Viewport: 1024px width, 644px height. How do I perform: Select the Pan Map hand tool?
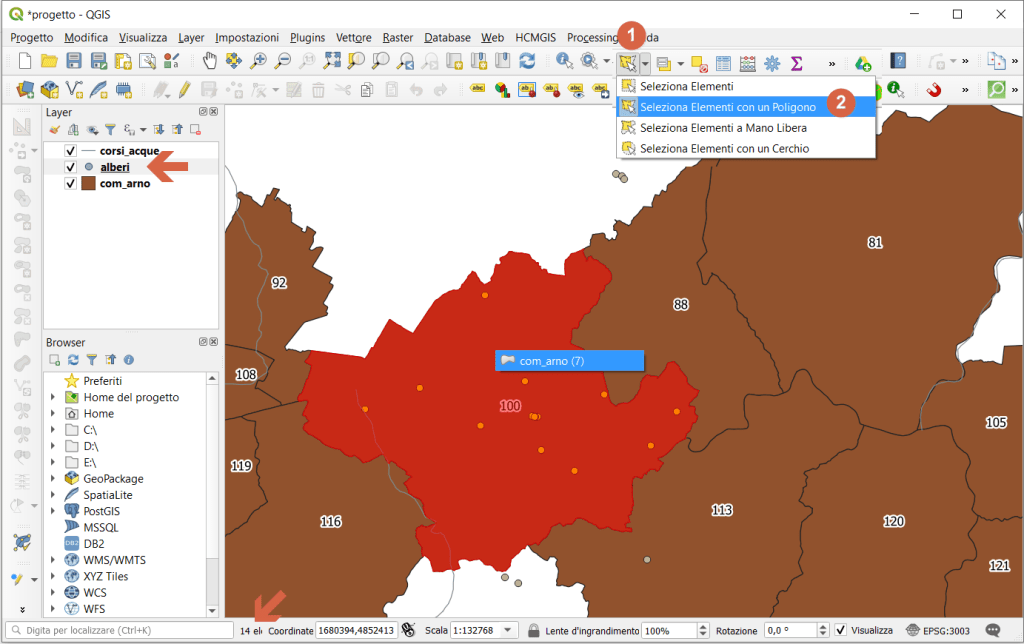[210, 62]
